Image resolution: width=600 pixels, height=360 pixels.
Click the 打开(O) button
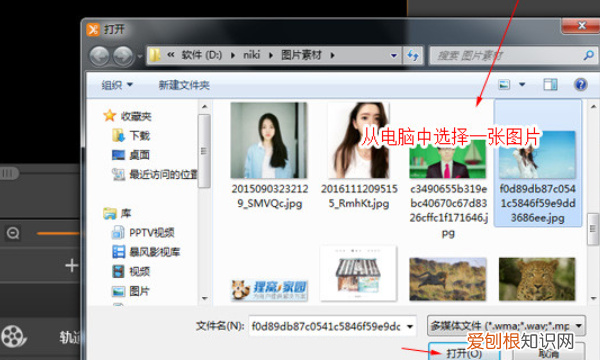[x=464, y=352]
